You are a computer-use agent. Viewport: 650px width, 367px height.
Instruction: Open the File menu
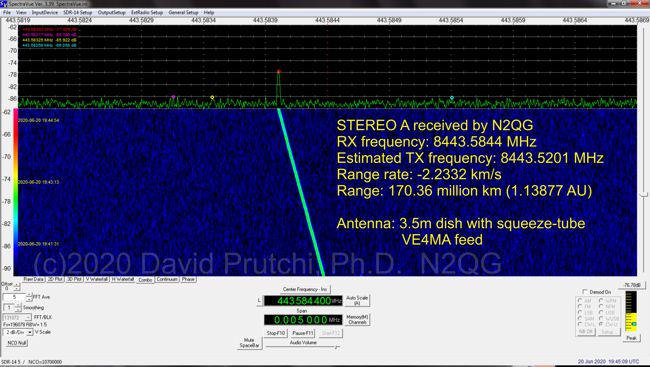click(x=7, y=12)
